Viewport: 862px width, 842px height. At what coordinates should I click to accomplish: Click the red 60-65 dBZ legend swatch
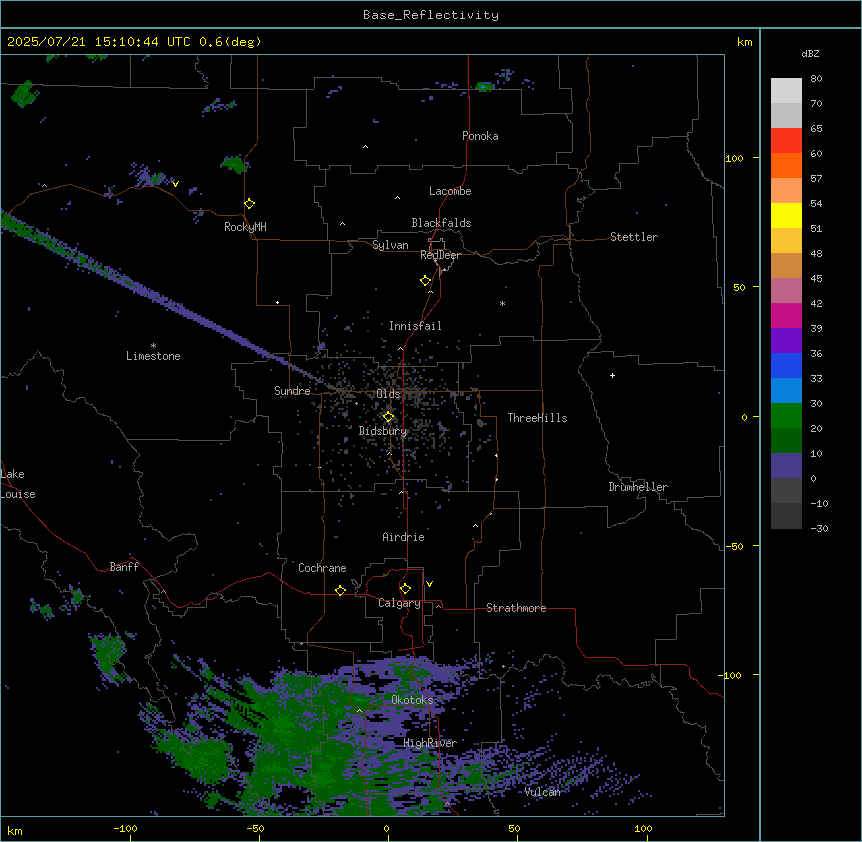786,141
